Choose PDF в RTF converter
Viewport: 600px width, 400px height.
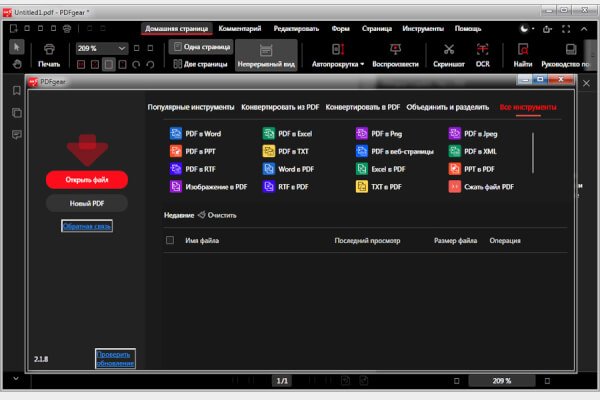tap(192, 169)
